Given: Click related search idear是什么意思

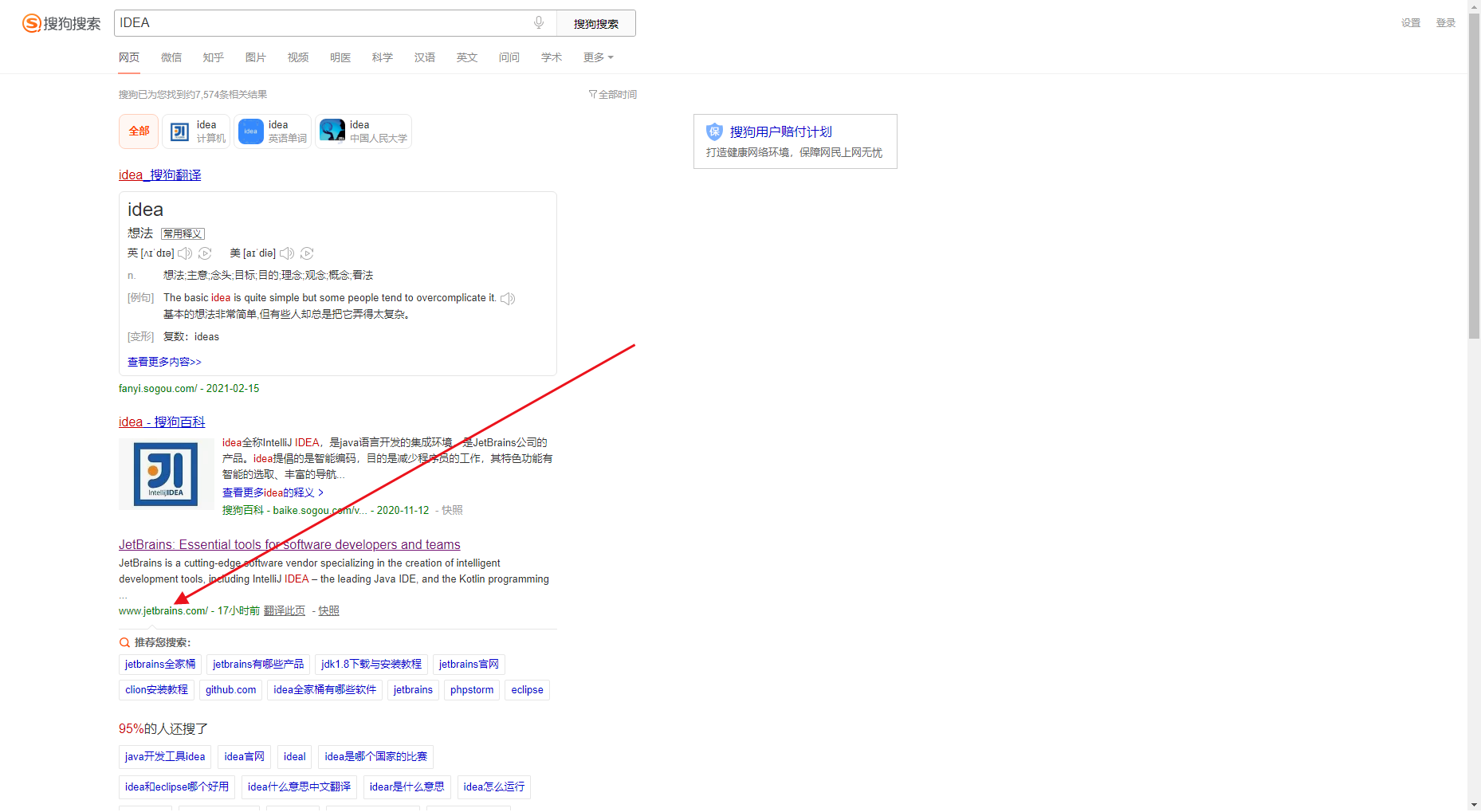Looking at the screenshot, I should click(407, 787).
